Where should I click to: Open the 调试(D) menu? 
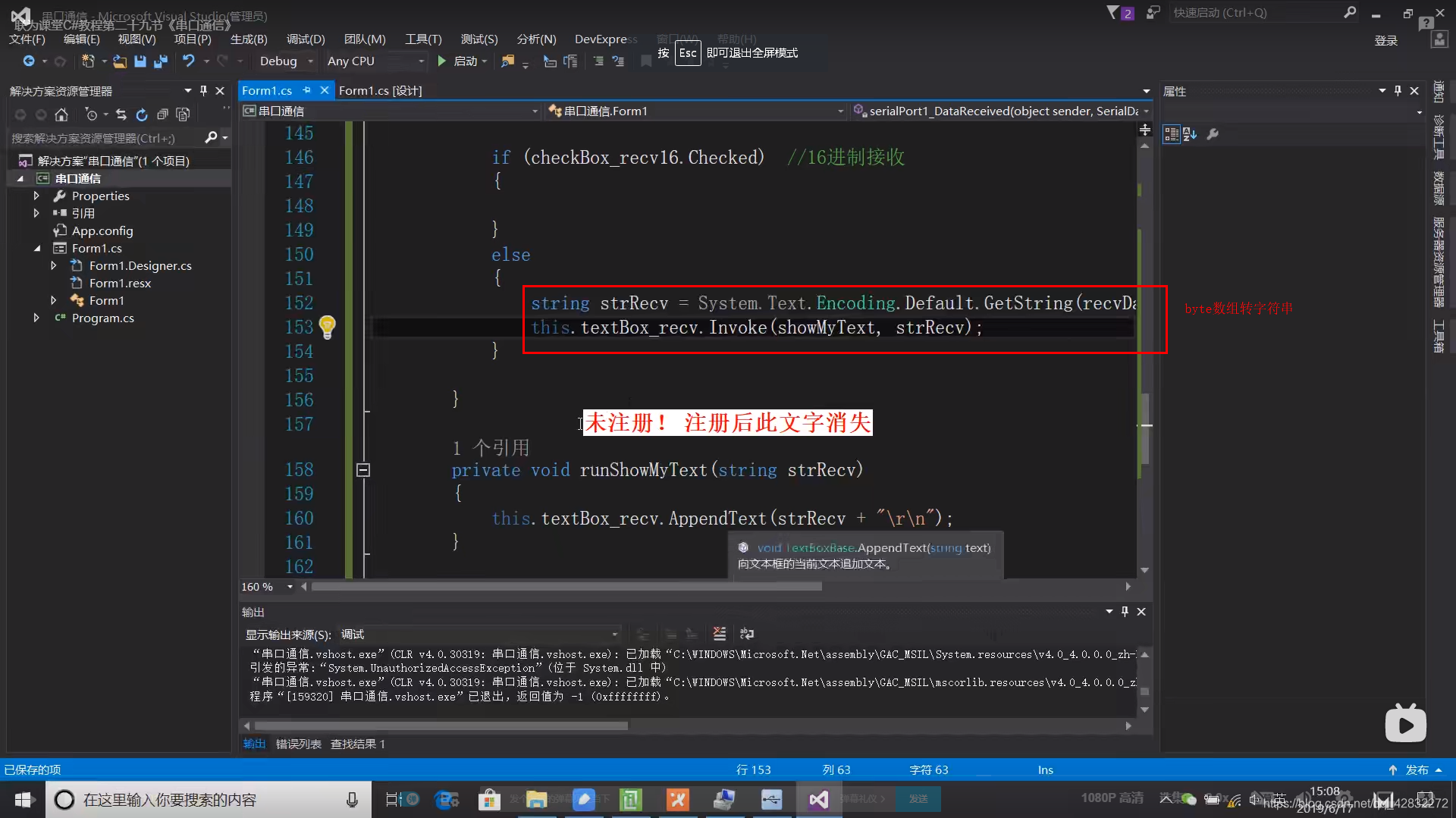(x=306, y=39)
